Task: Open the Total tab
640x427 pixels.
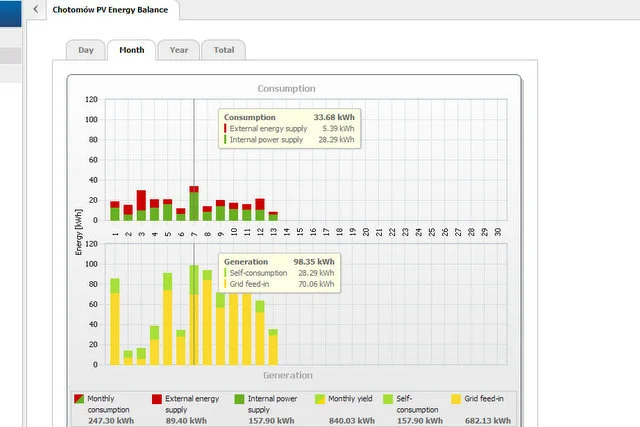Action: (224, 50)
